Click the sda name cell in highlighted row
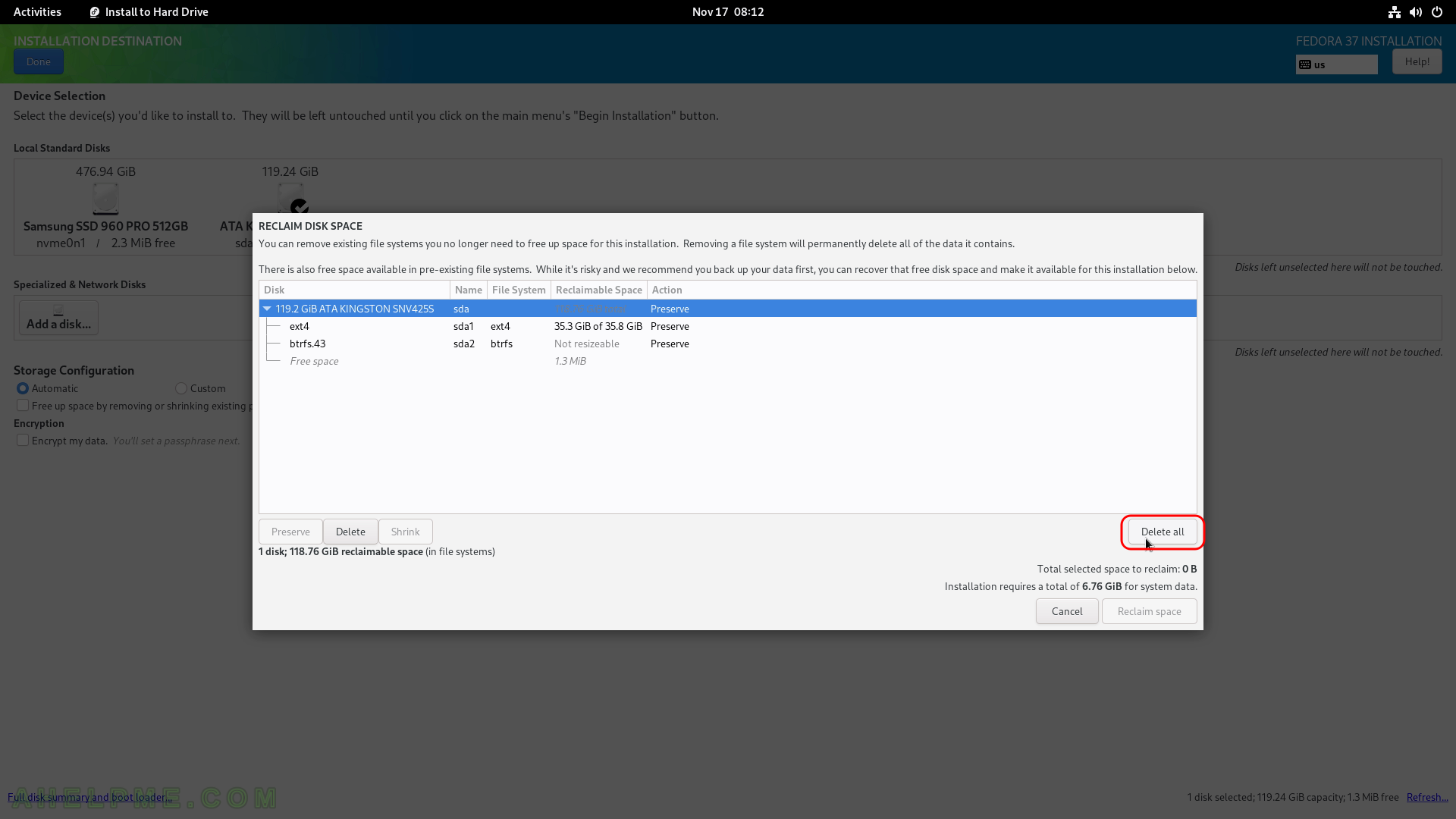The width and height of the screenshot is (1456, 819). [461, 309]
